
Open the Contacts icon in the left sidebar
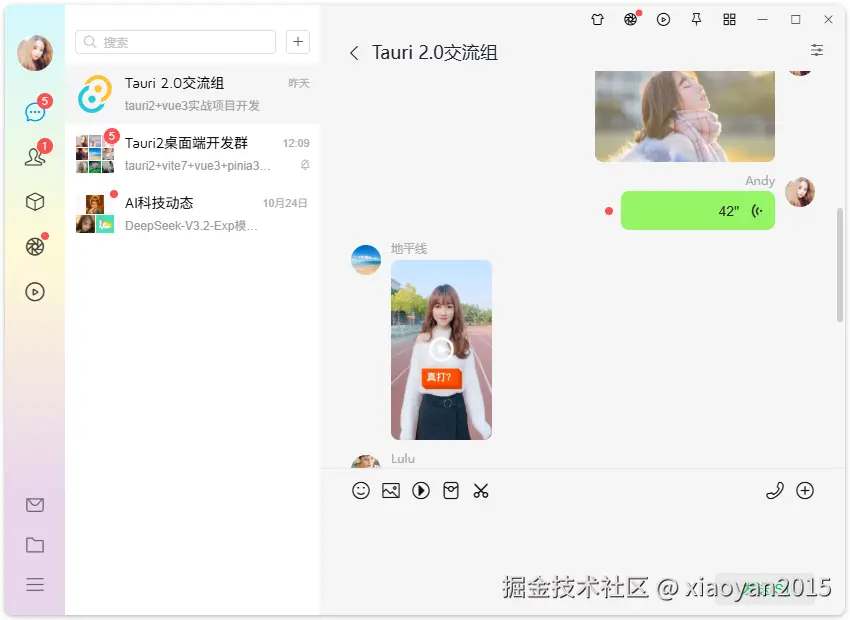[35, 156]
